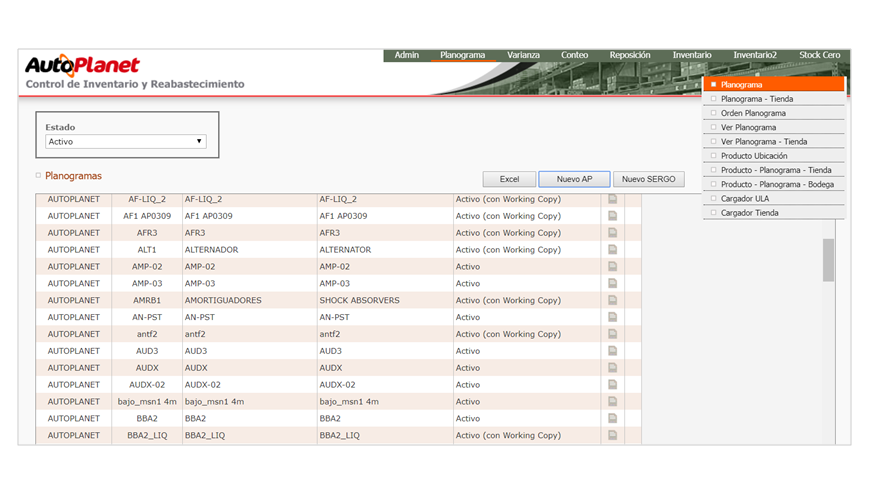Screen dimensions: 870x500
Task: Click the vertical scrollbar thumb
Action: point(828,260)
